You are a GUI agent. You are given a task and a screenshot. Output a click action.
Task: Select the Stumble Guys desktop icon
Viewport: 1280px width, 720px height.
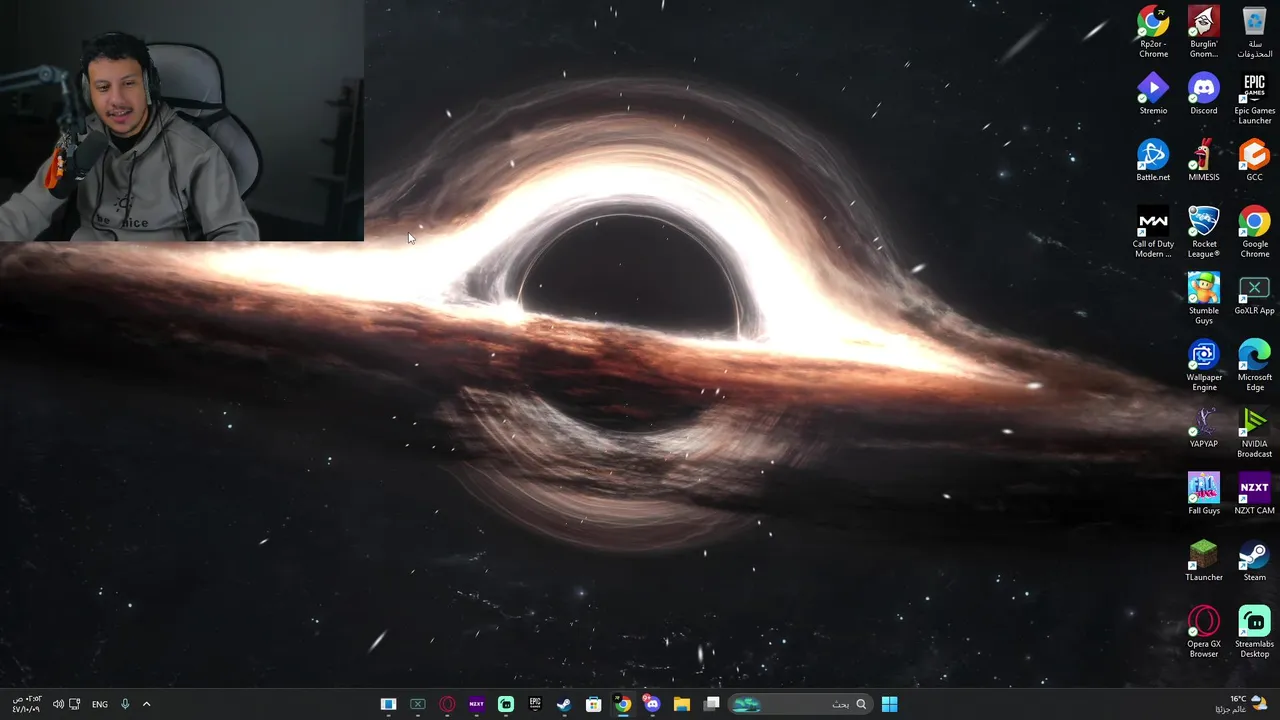click(1204, 299)
